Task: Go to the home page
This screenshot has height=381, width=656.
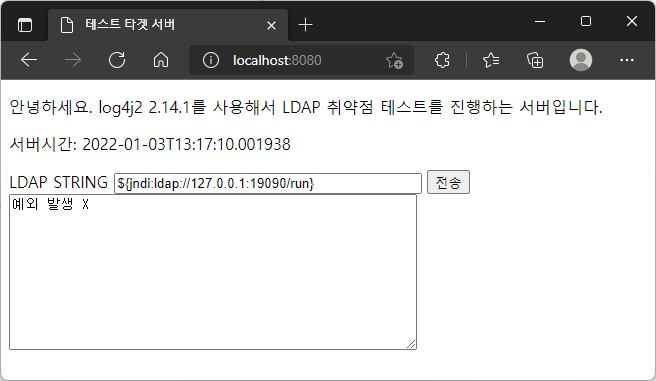Action: point(161,60)
